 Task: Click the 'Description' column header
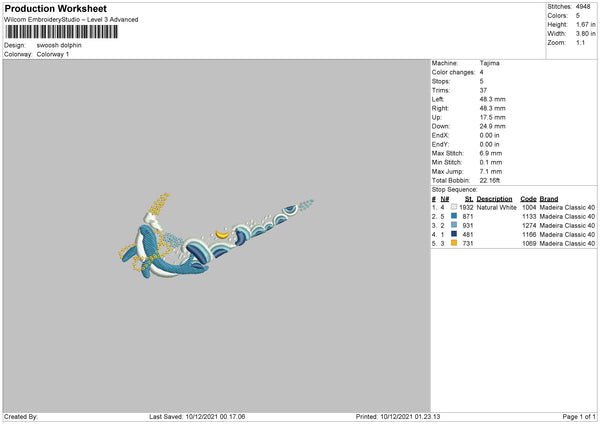[x=494, y=199]
